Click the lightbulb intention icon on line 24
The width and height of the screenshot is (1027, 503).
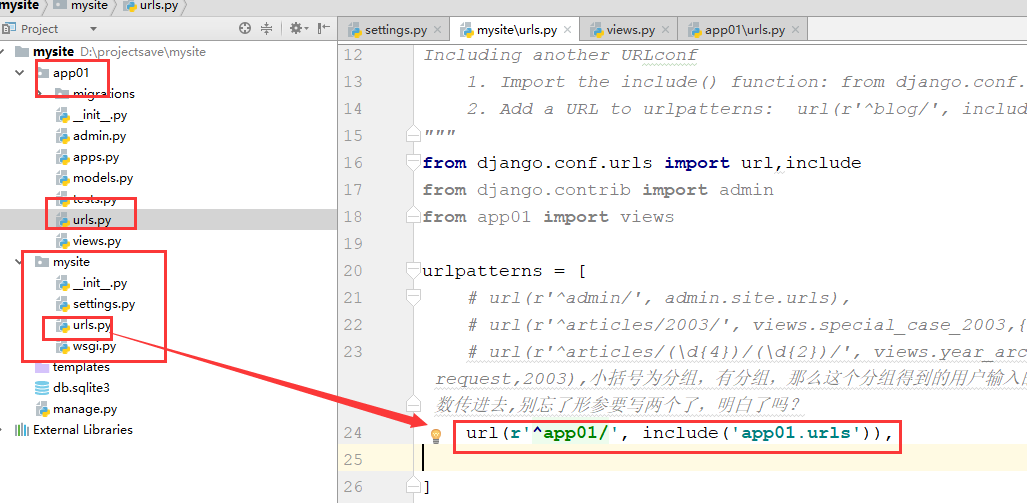436,436
